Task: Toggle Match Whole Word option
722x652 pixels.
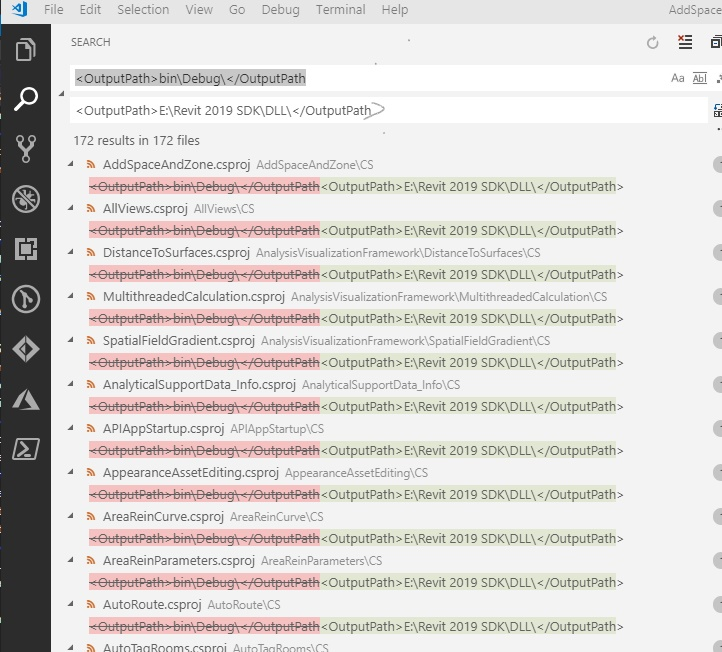Action: point(699,78)
